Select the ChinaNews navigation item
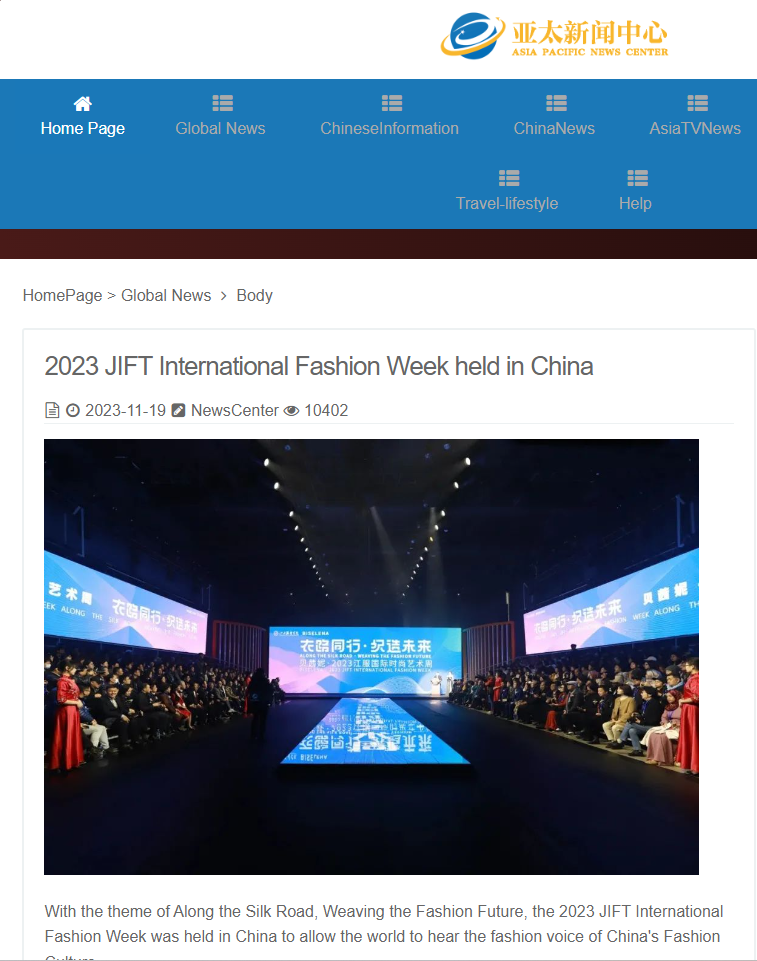 click(x=554, y=129)
